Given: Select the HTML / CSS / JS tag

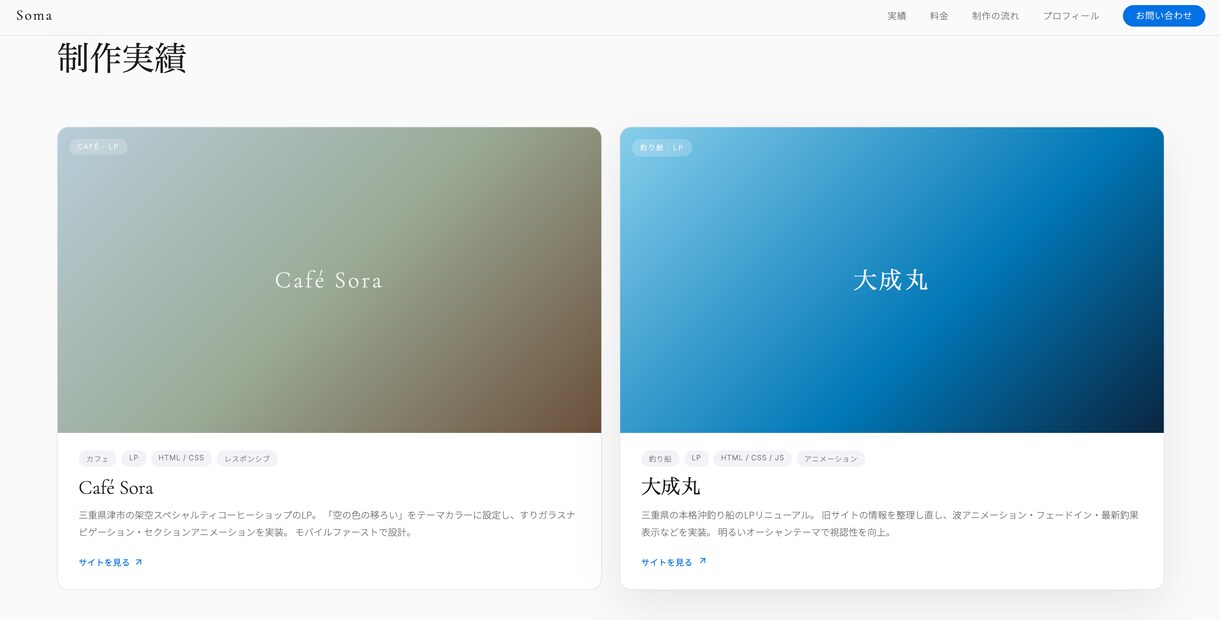Looking at the screenshot, I should pos(752,458).
